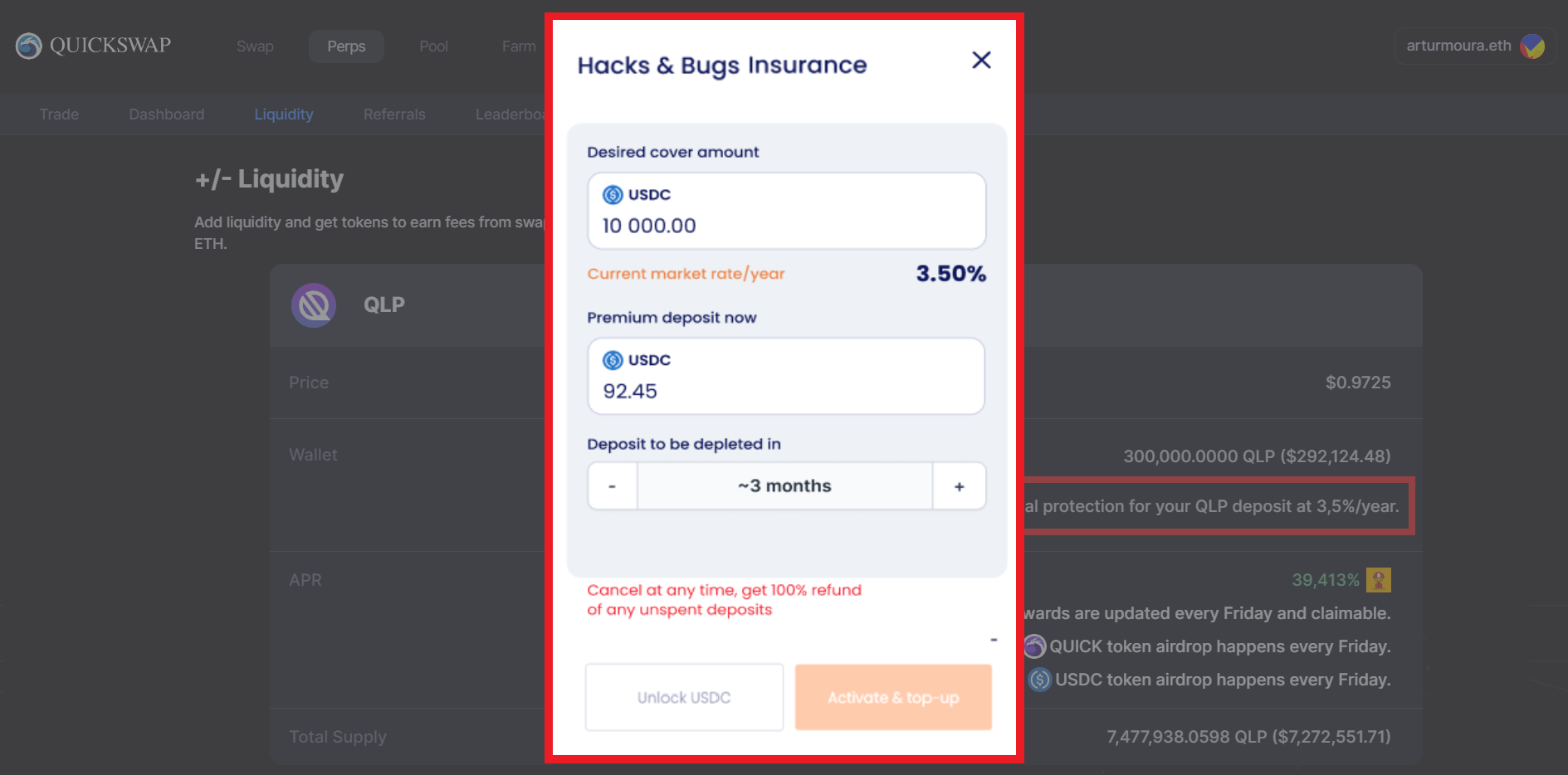Open the Referrals section
This screenshot has height=775, width=1568.
click(394, 115)
